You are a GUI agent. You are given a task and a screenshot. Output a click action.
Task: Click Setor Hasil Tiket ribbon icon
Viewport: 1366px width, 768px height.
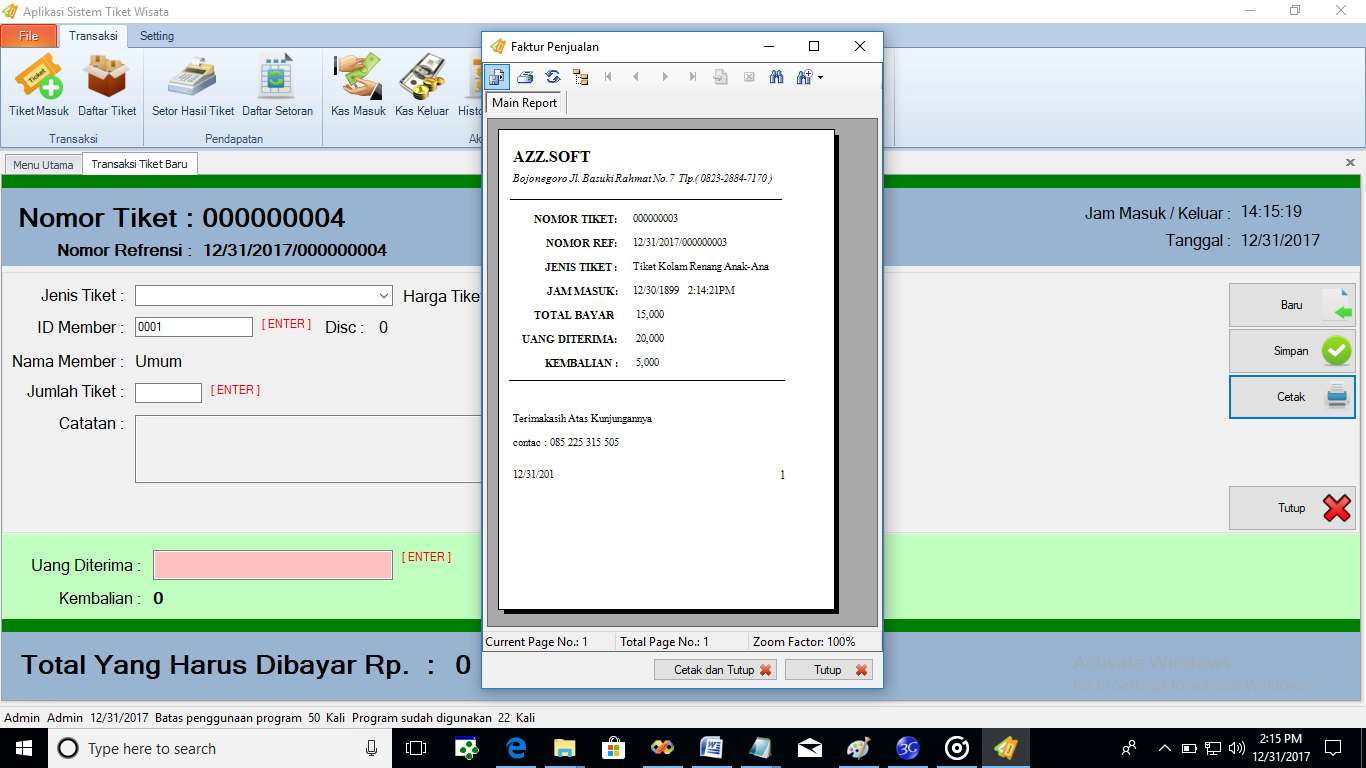tap(193, 86)
